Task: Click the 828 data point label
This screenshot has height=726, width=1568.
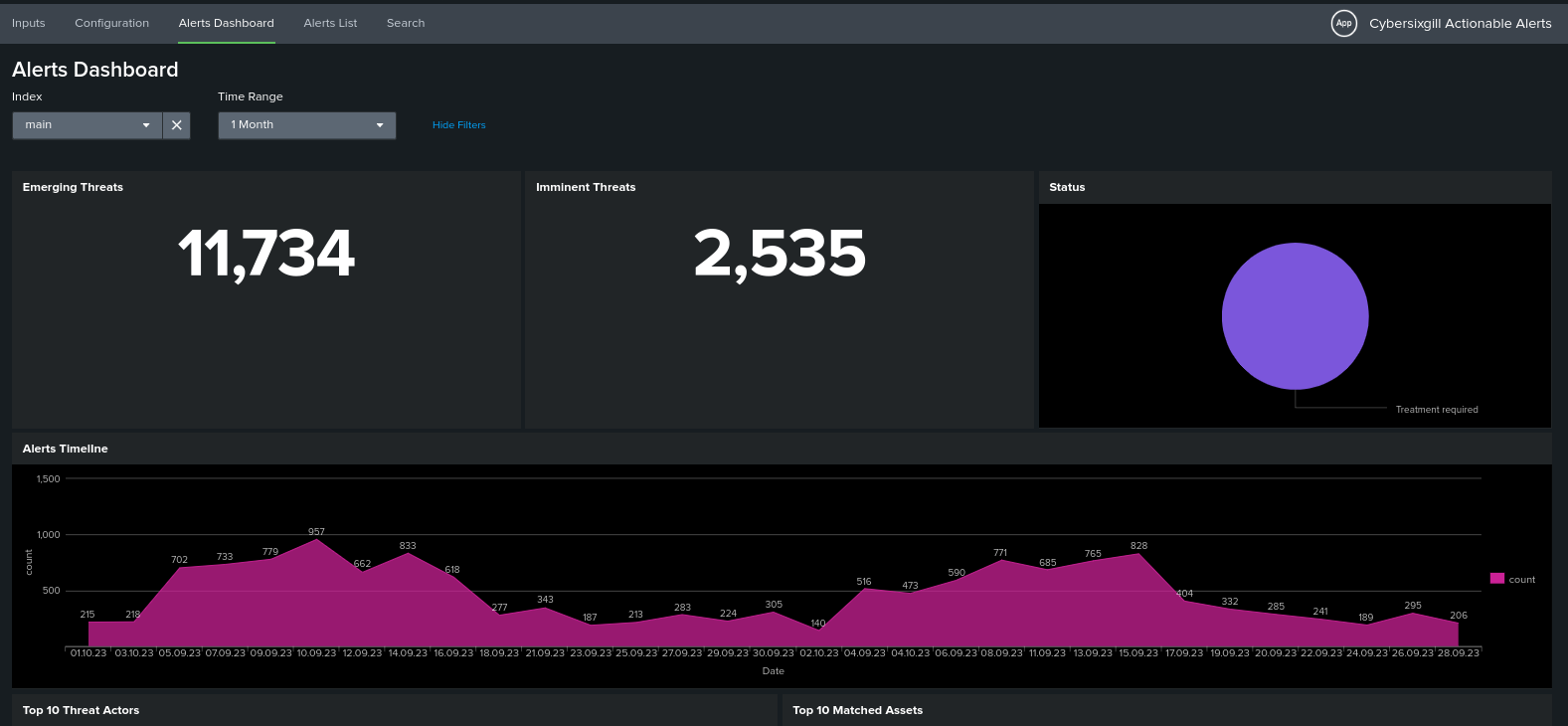Action: tap(1138, 546)
